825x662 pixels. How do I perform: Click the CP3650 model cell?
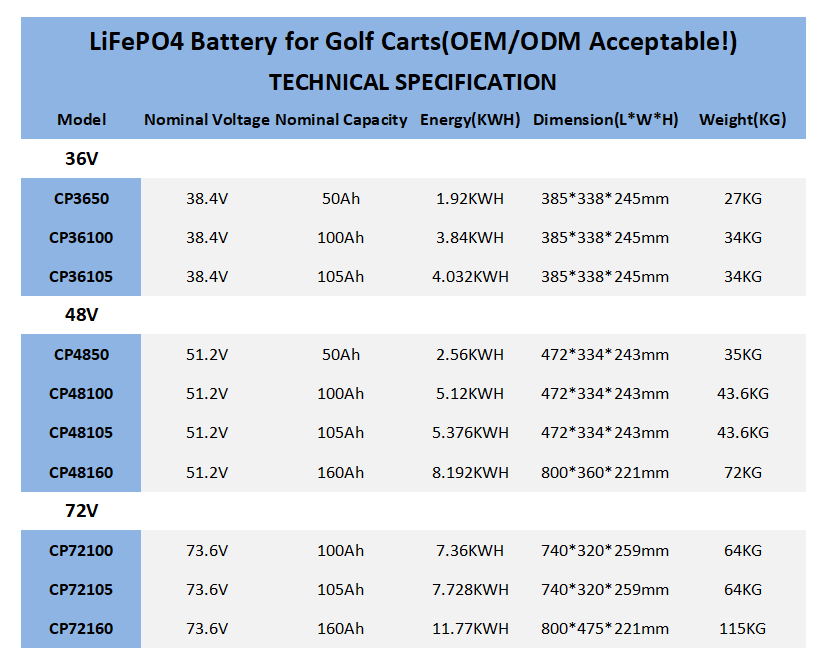(81, 198)
